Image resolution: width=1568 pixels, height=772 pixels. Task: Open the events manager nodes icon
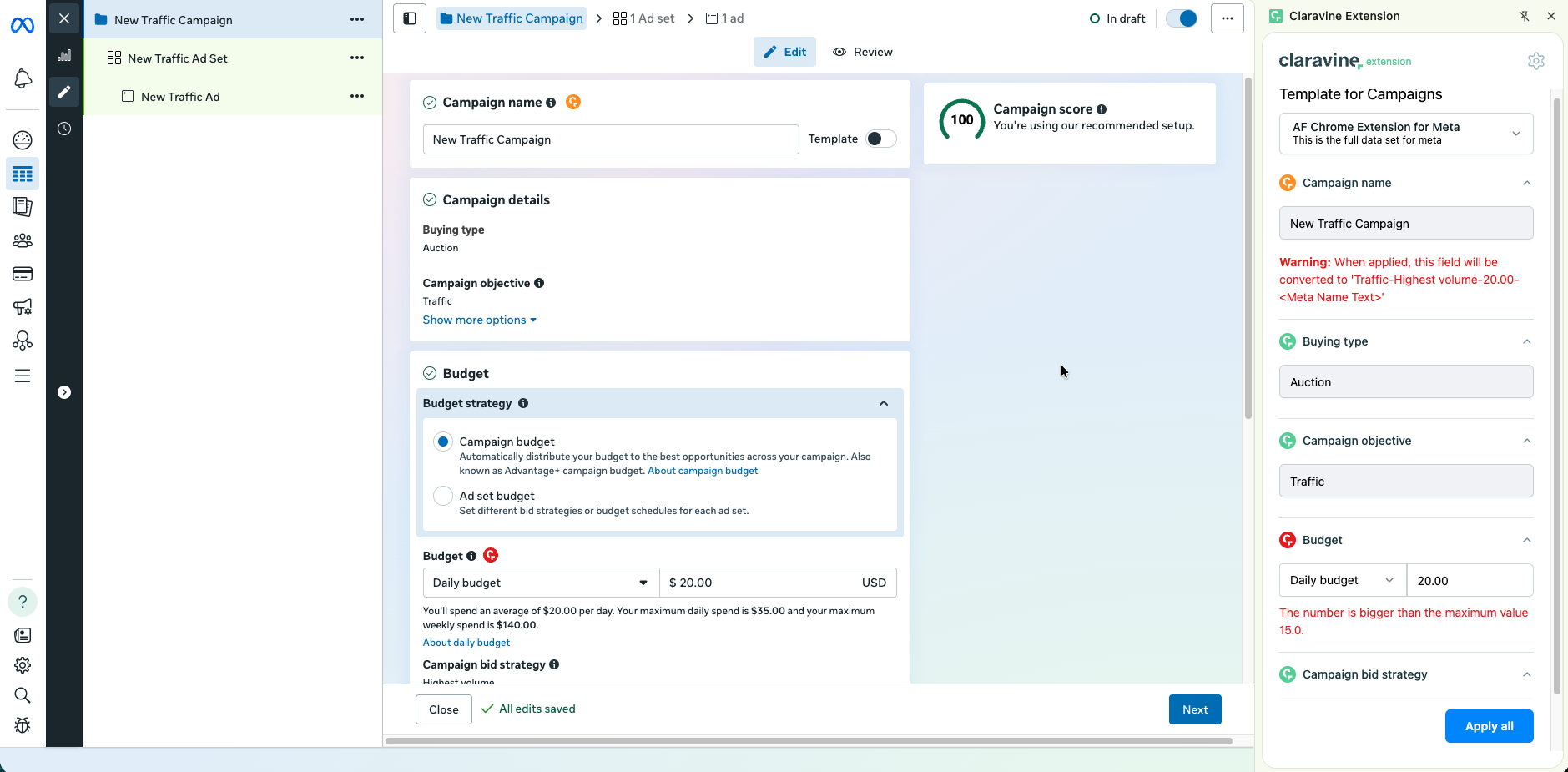[23, 341]
